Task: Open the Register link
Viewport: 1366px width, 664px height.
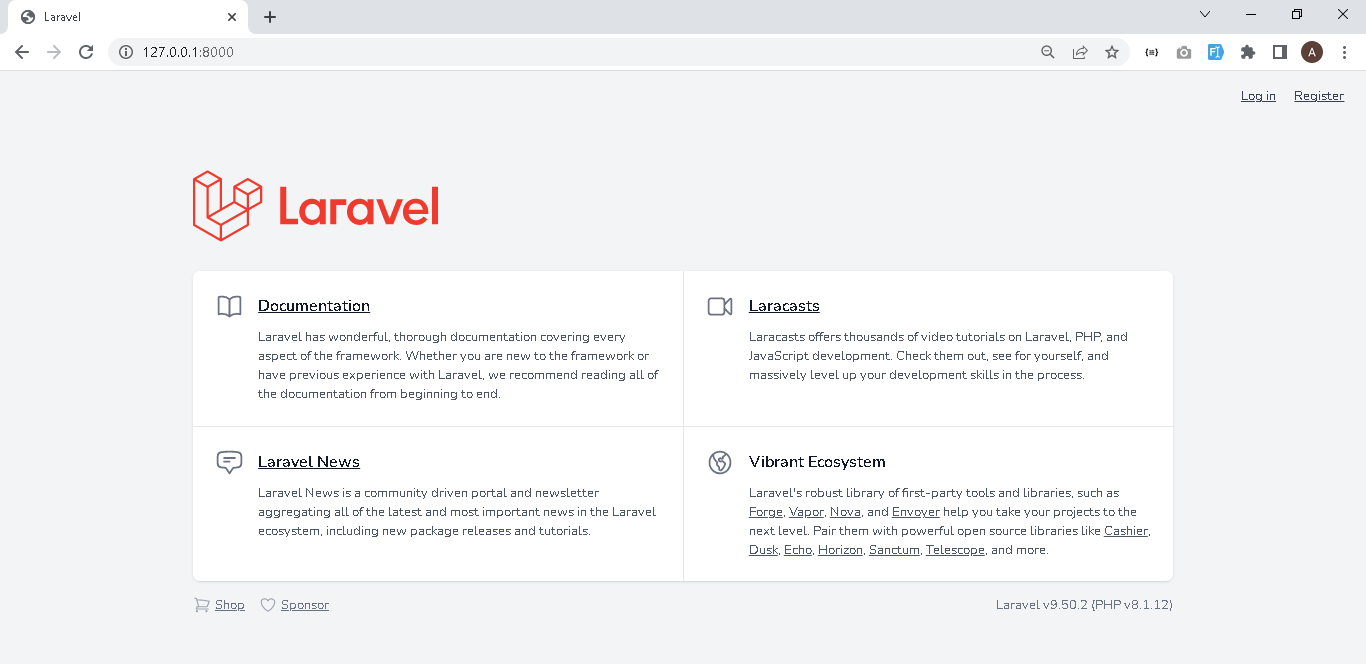Action: click(x=1318, y=96)
